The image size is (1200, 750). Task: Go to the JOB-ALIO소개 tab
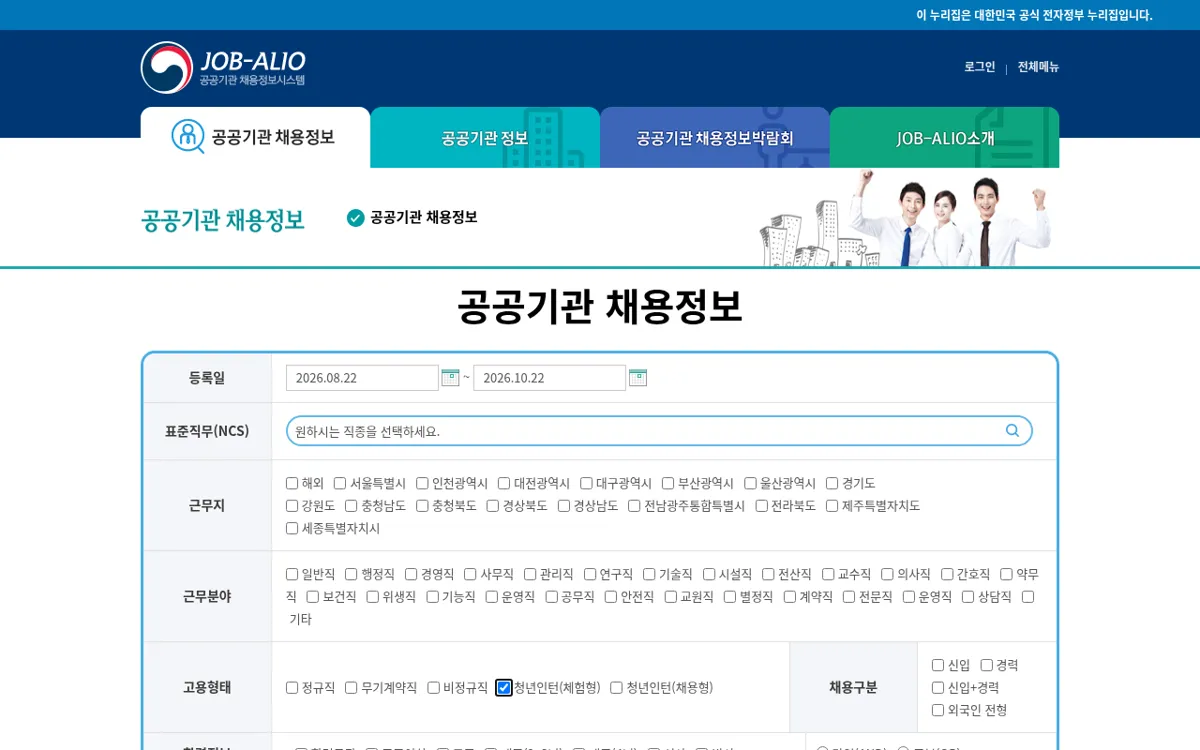pos(945,138)
